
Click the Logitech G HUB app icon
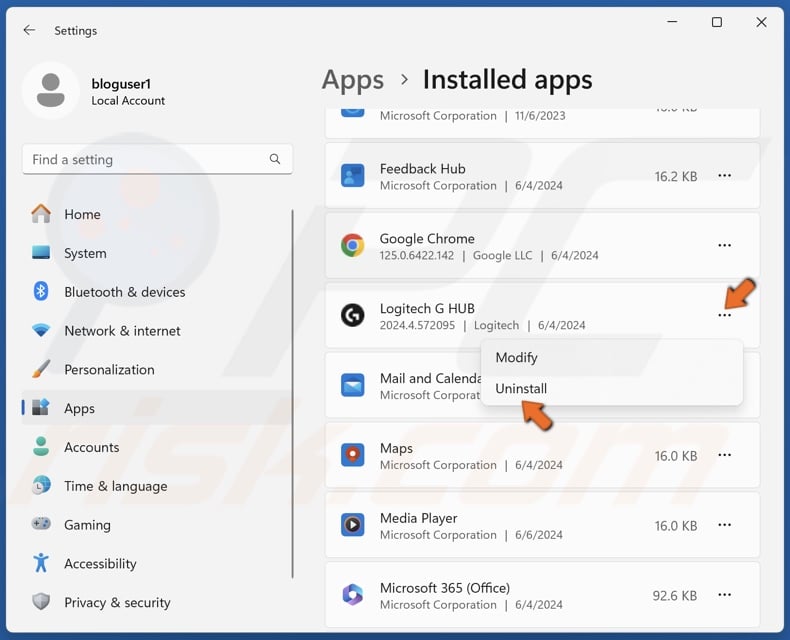point(352,315)
